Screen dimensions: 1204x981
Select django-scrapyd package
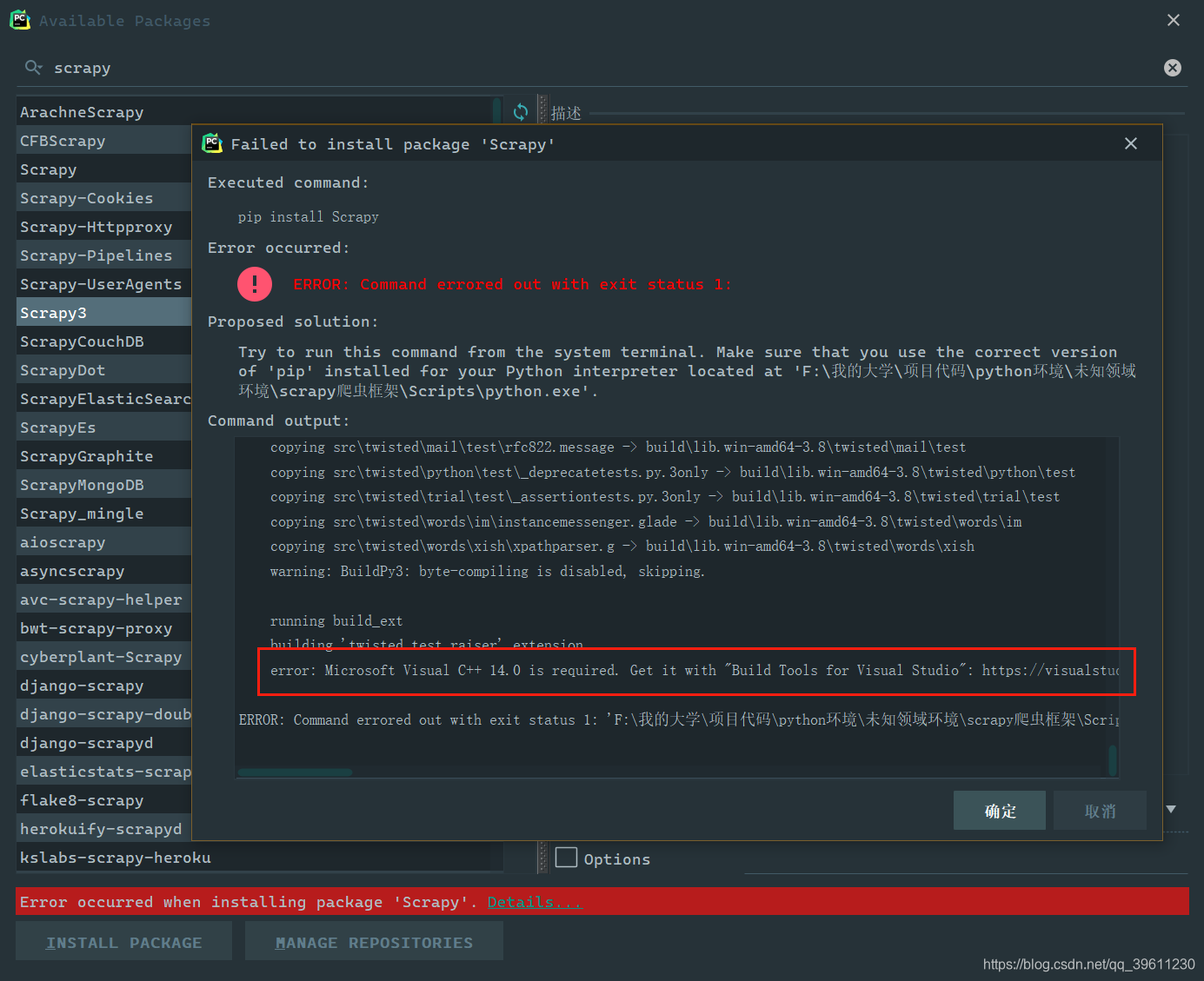pyautogui.click(x=104, y=742)
